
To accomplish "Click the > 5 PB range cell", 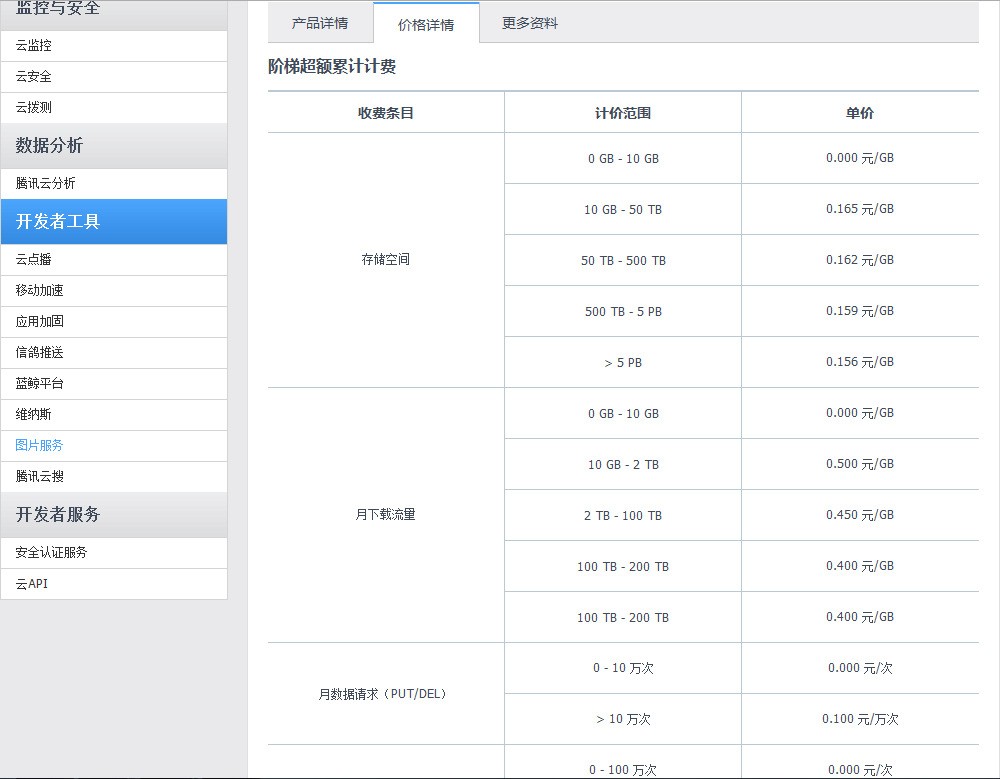I will [x=623, y=363].
